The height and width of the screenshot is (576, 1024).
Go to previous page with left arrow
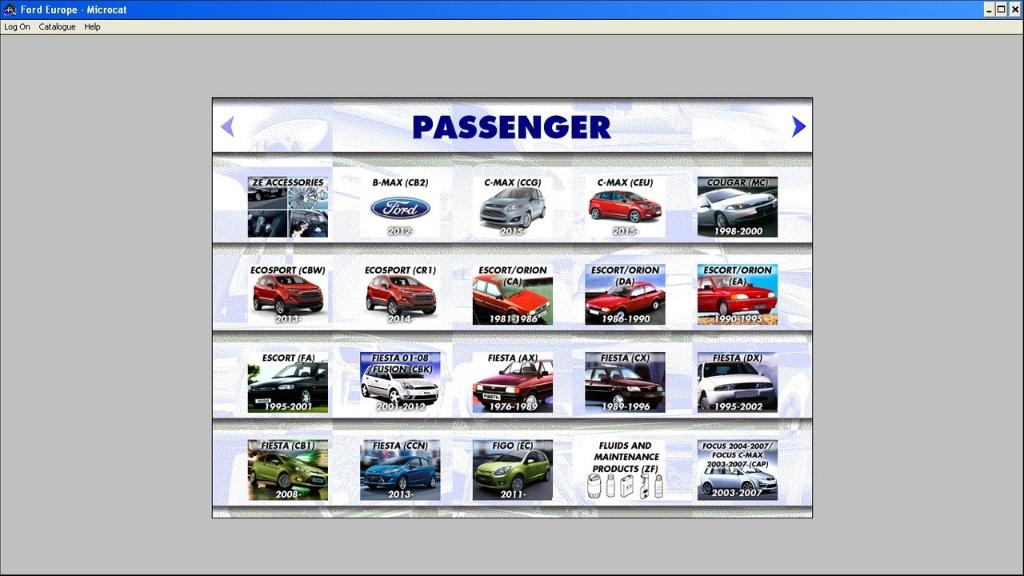coord(227,127)
